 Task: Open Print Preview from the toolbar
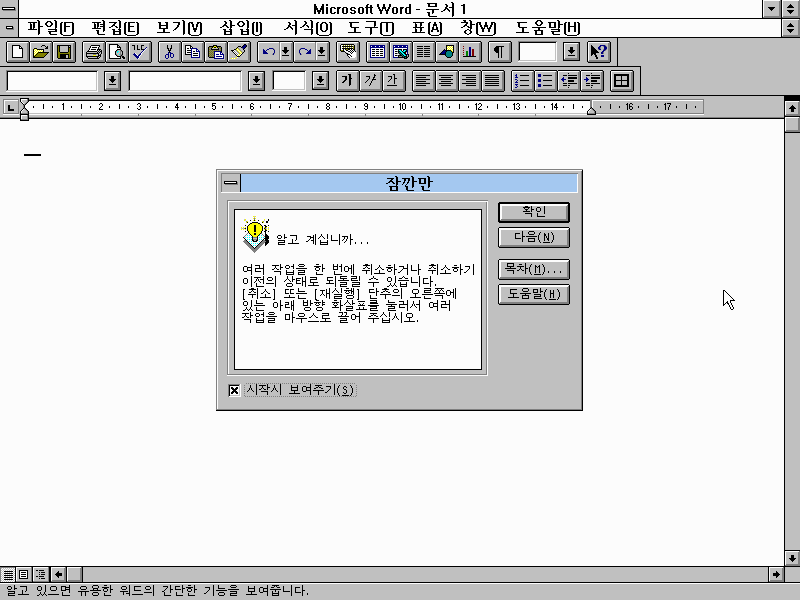(117, 52)
